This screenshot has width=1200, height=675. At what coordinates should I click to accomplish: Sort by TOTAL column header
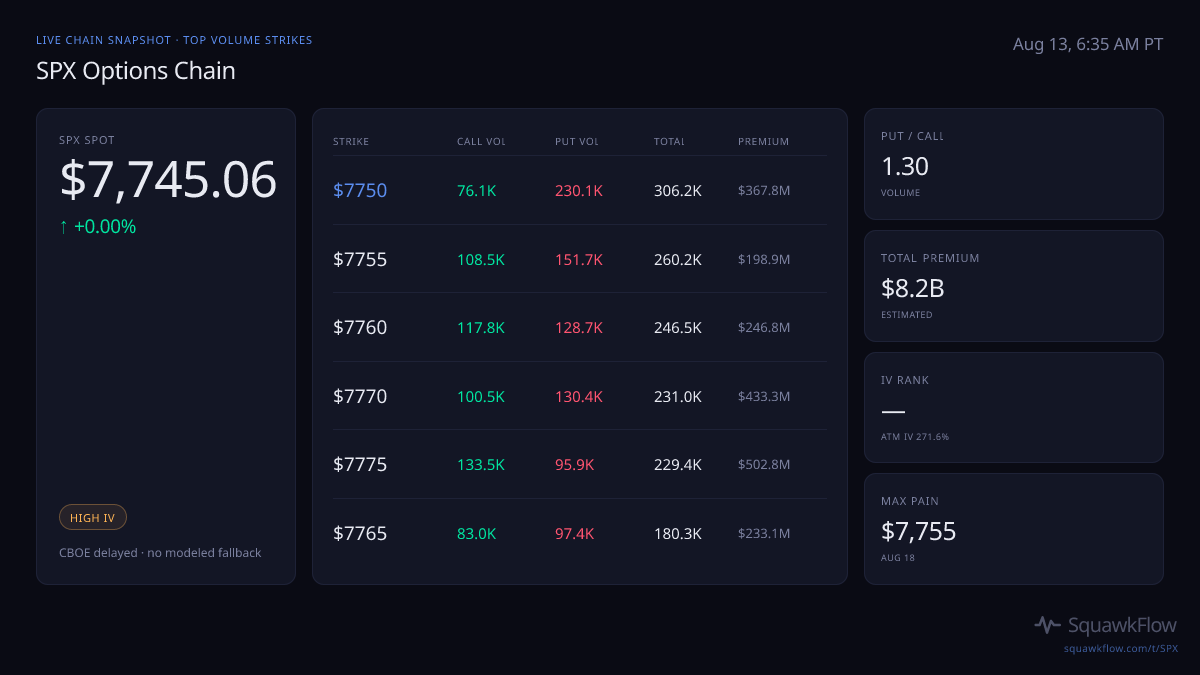pyautogui.click(x=669, y=142)
